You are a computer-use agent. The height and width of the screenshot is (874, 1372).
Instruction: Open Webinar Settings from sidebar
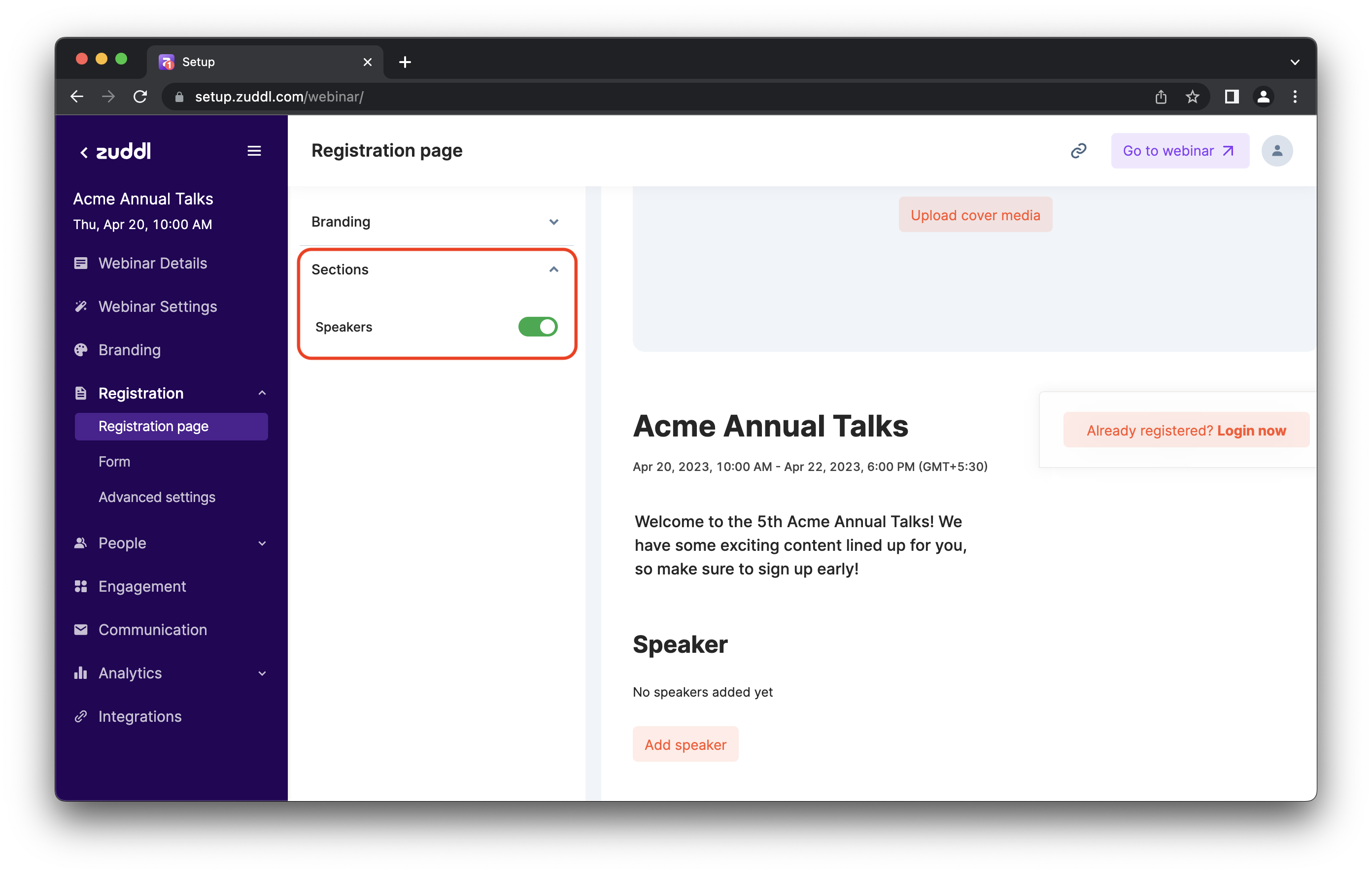pyautogui.click(x=157, y=306)
